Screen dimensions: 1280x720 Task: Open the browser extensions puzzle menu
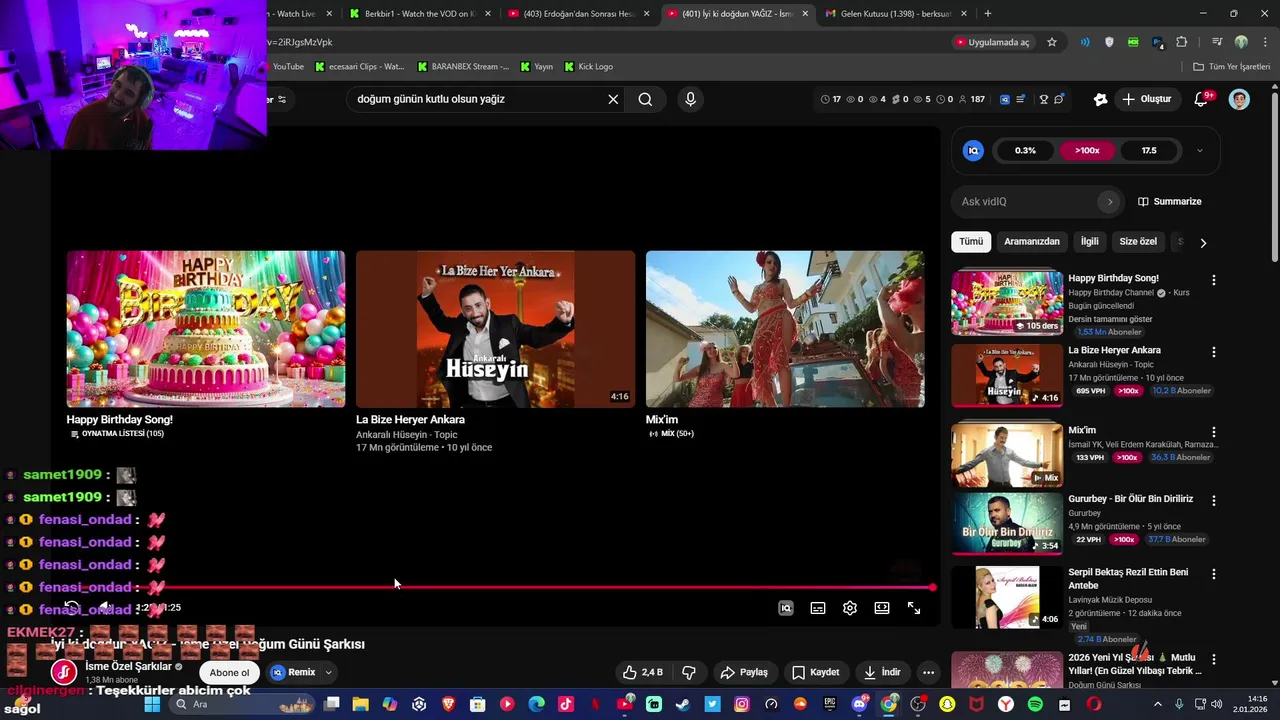[1182, 42]
